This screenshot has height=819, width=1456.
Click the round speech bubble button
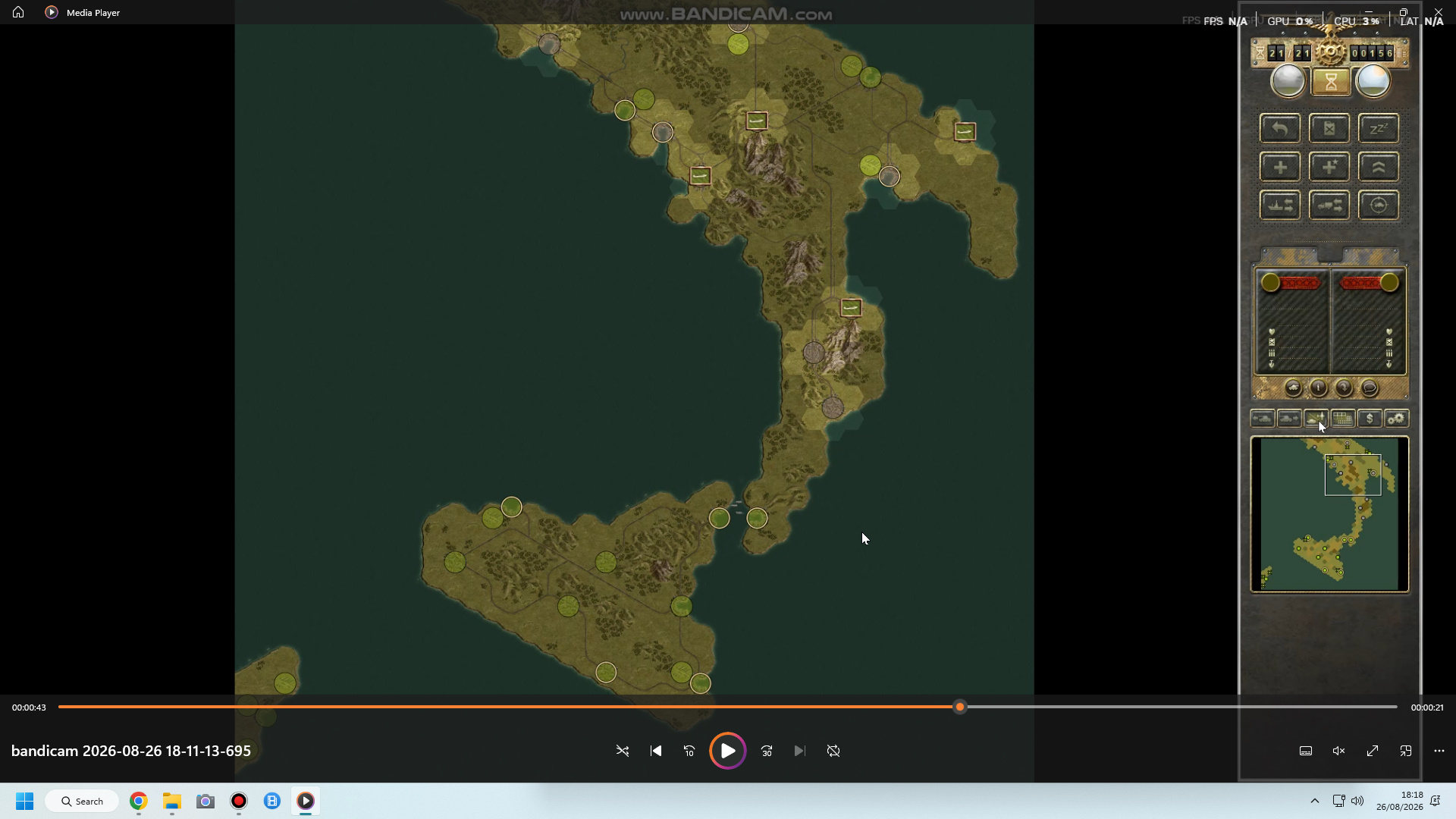(x=1370, y=388)
